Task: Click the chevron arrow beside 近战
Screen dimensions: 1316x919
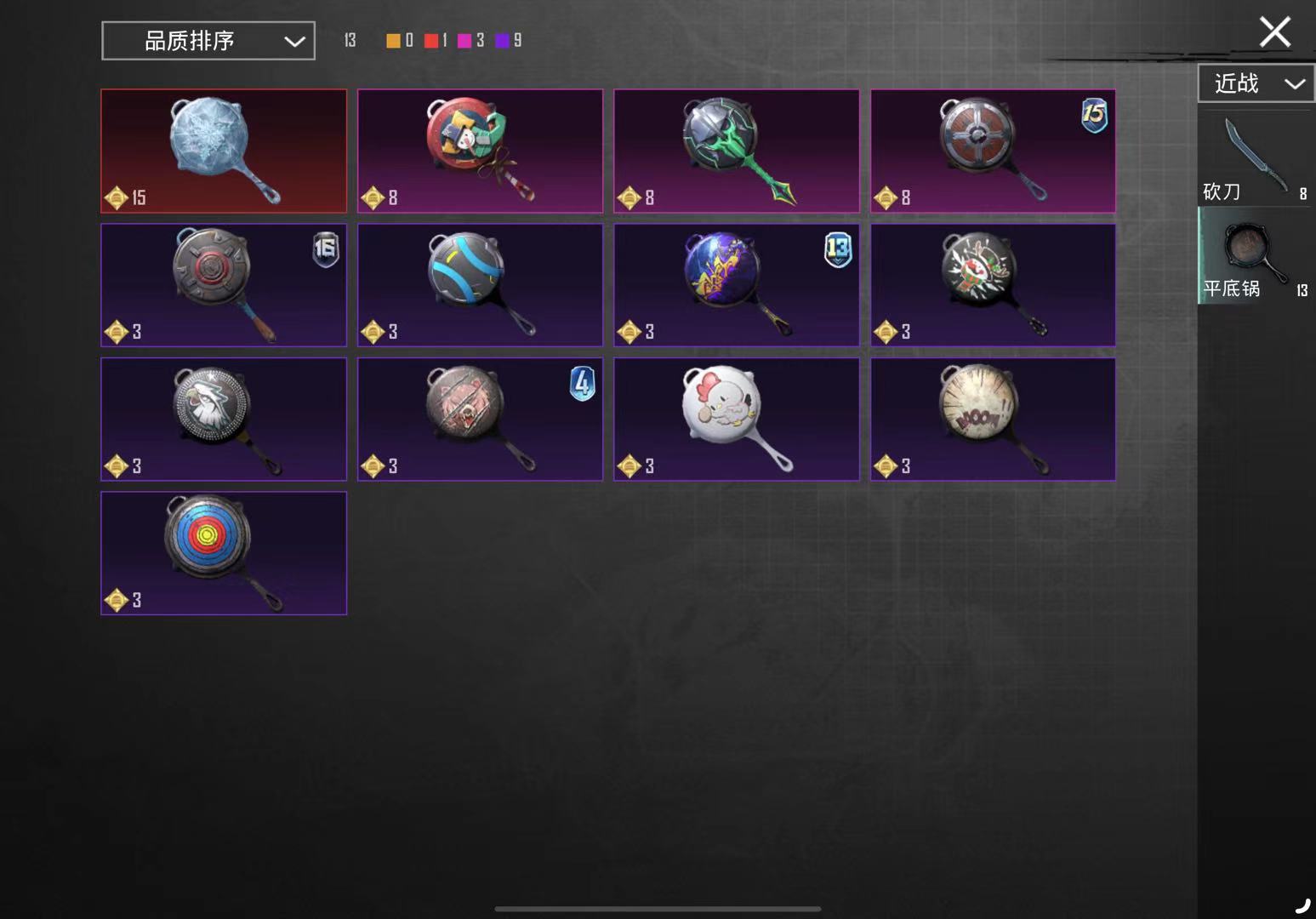Action: [x=1295, y=83]
